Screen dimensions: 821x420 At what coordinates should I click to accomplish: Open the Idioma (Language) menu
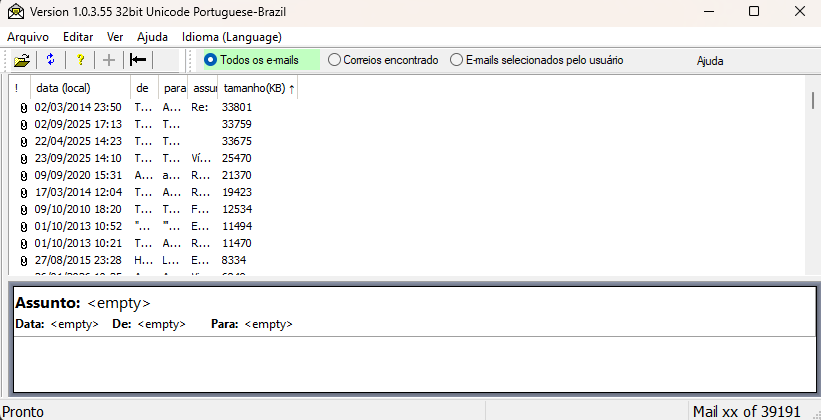pyautogui.click(x=231, y=36)
